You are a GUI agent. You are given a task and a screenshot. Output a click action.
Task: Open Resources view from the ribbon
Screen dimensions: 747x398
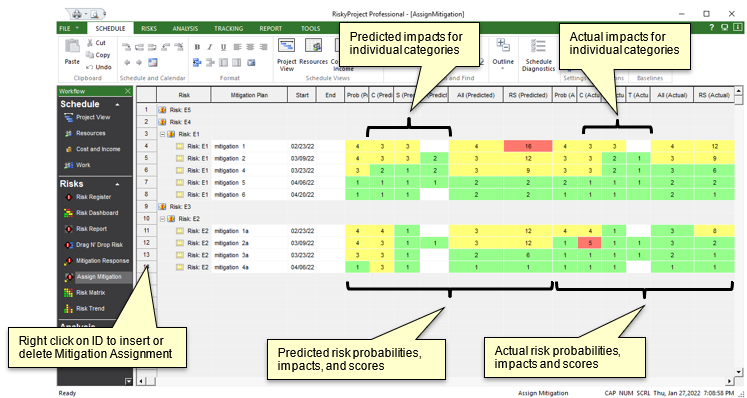tap(313, 52)
